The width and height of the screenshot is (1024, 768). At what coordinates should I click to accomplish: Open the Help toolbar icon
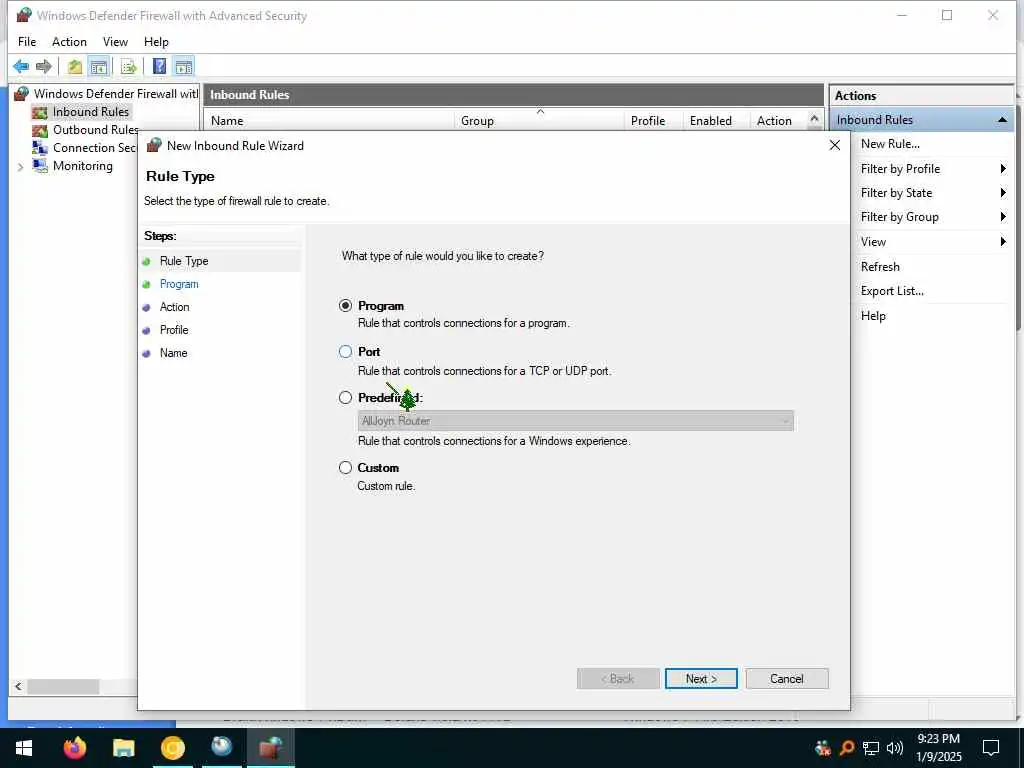pyautogui.click(x=159, y=66)
